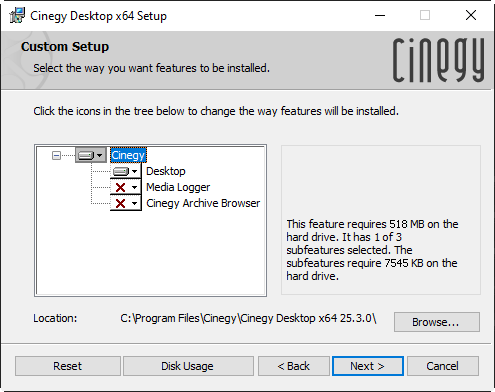The image size is (495, 392).
Task: Click the installer icon in title bar
Action: pos(17,15)
